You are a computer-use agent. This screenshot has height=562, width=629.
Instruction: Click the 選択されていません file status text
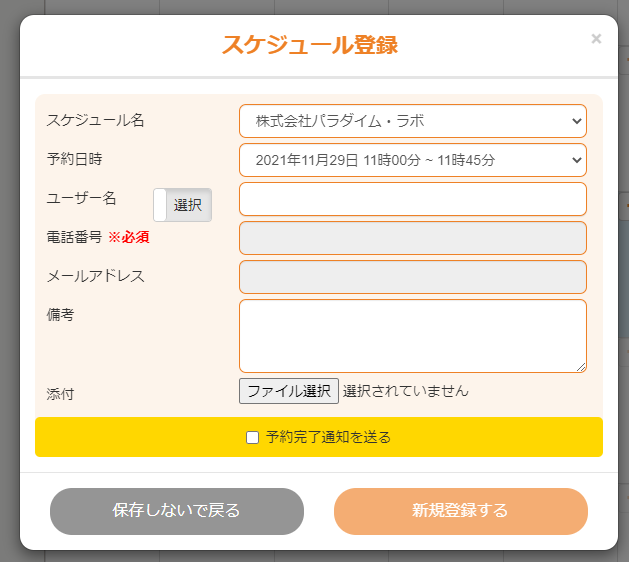pos(405,391)
